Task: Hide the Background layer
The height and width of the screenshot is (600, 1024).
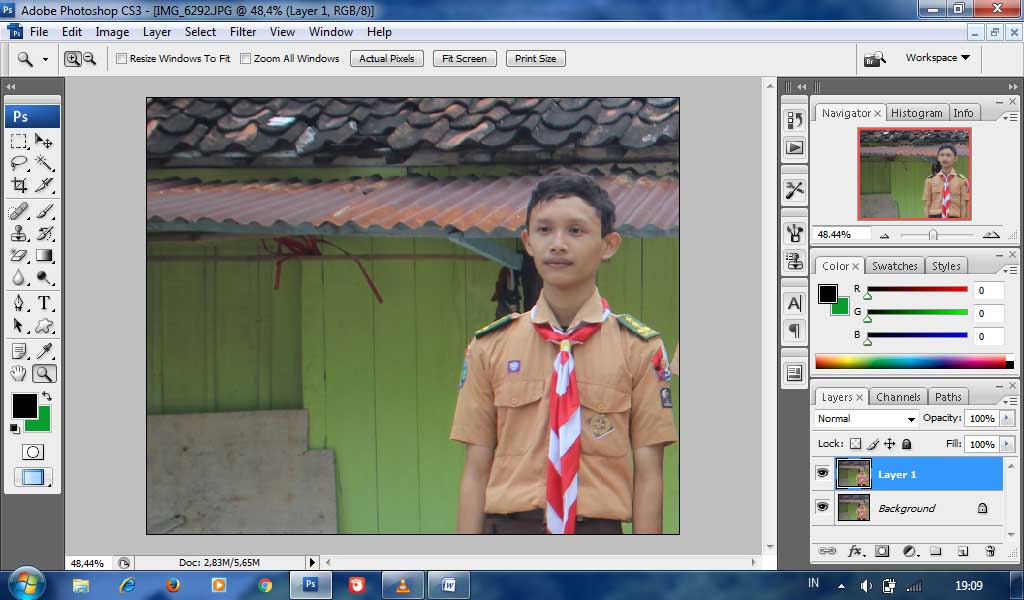Action: (822, 508)
